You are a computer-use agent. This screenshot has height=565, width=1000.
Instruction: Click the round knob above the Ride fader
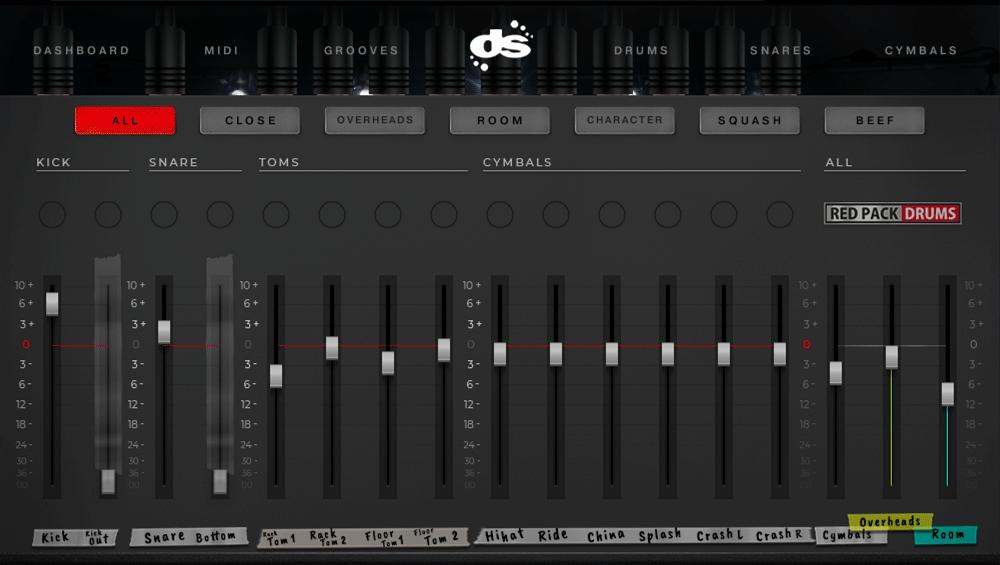coord(556,214)
